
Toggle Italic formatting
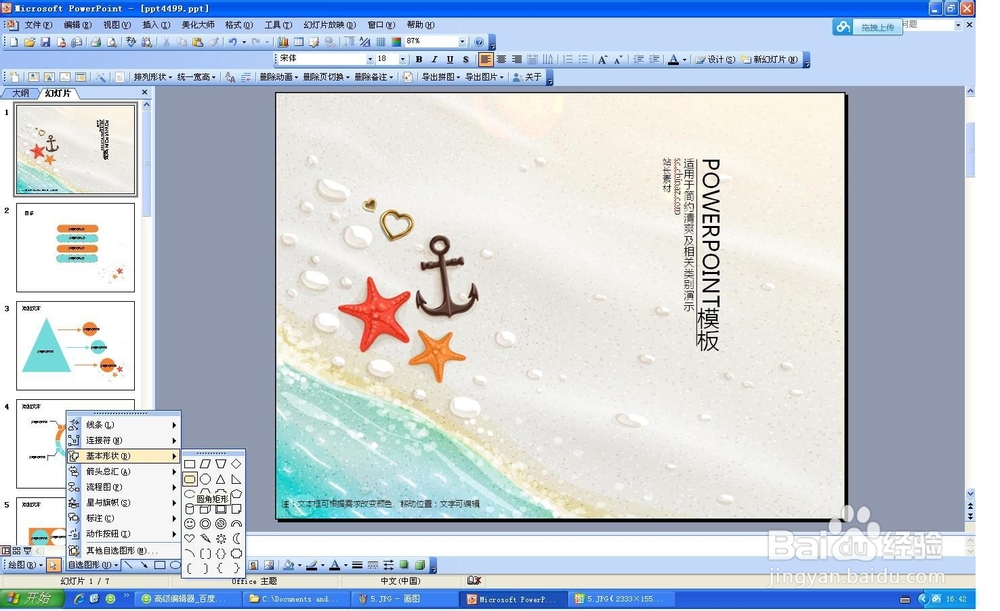tap(434, 59)
